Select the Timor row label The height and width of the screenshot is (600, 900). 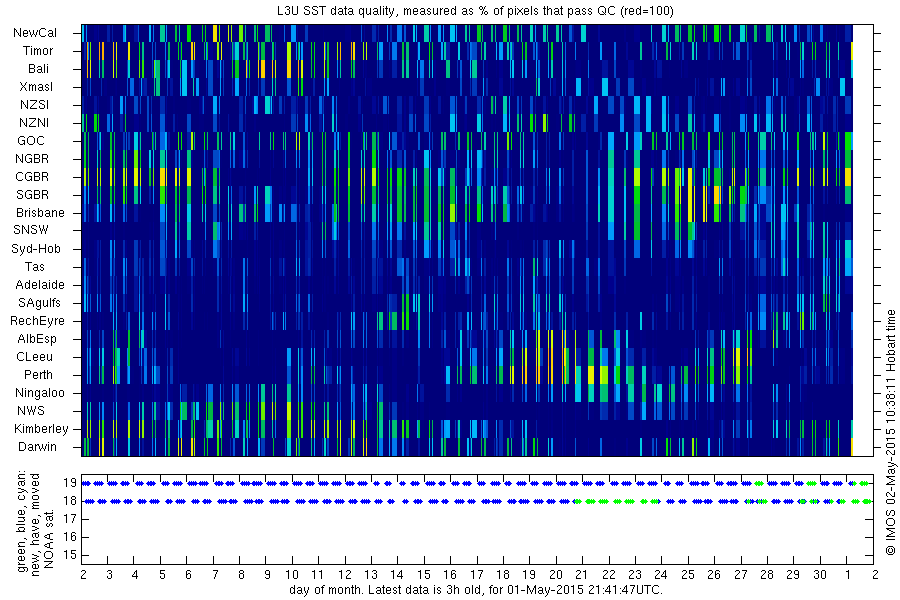[x=38, y=51]
